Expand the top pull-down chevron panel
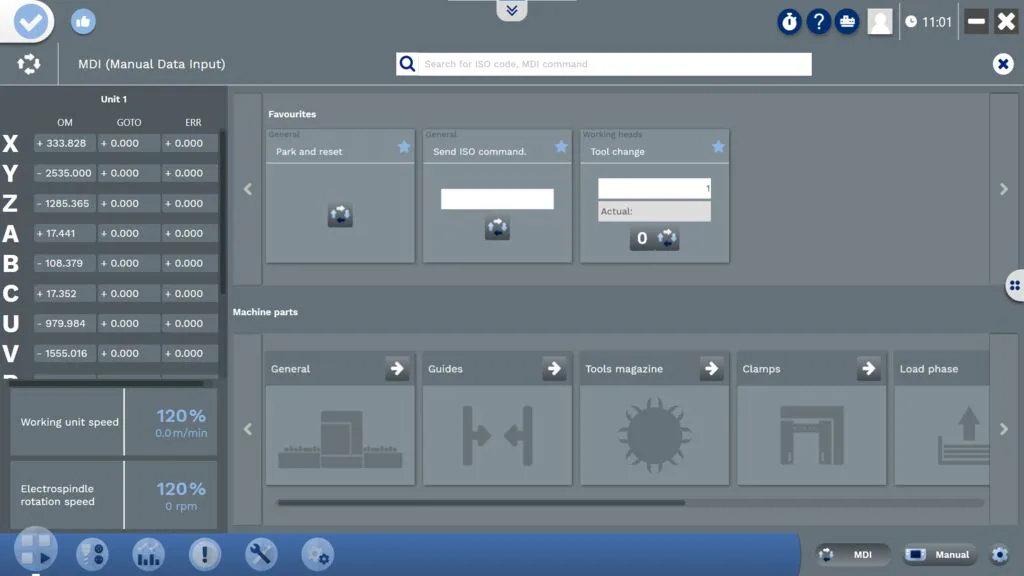Viewport: 1024px width, 576px height. (x=512, y=11)
